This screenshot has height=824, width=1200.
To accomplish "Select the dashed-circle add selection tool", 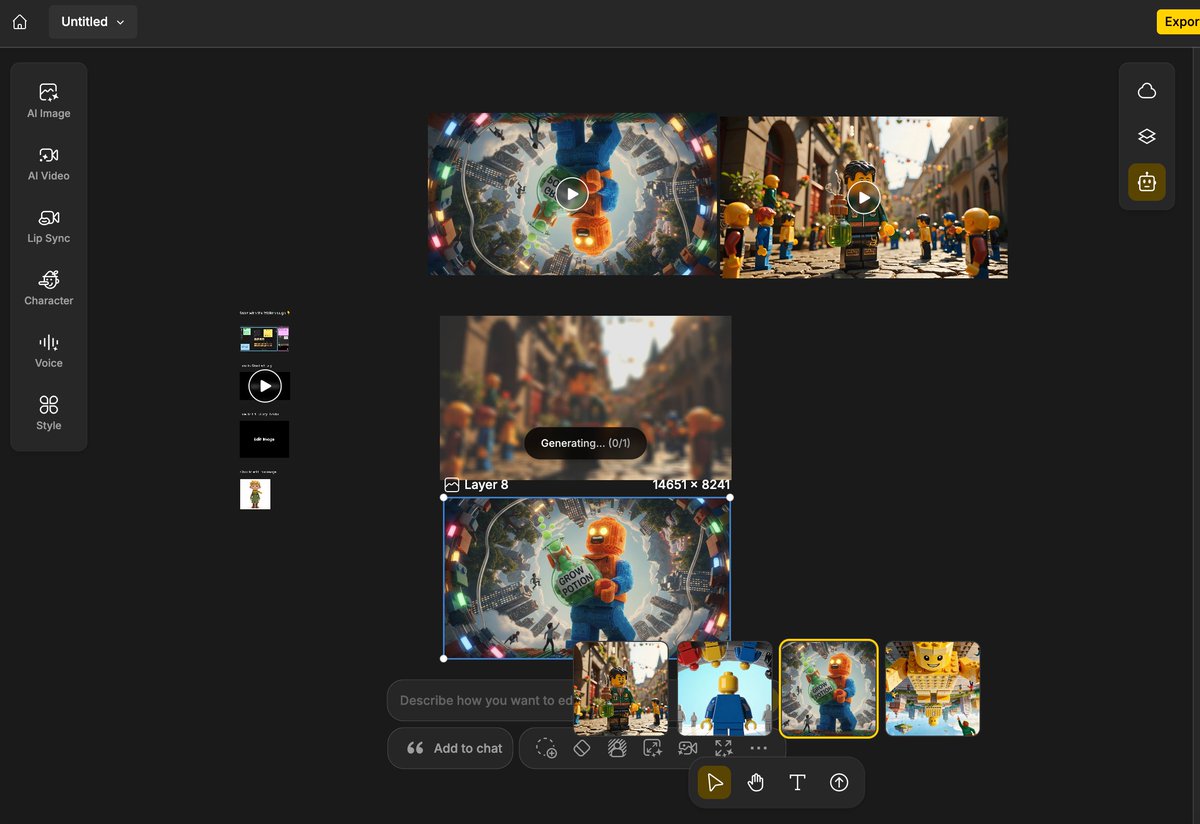I will pos(545,748).
